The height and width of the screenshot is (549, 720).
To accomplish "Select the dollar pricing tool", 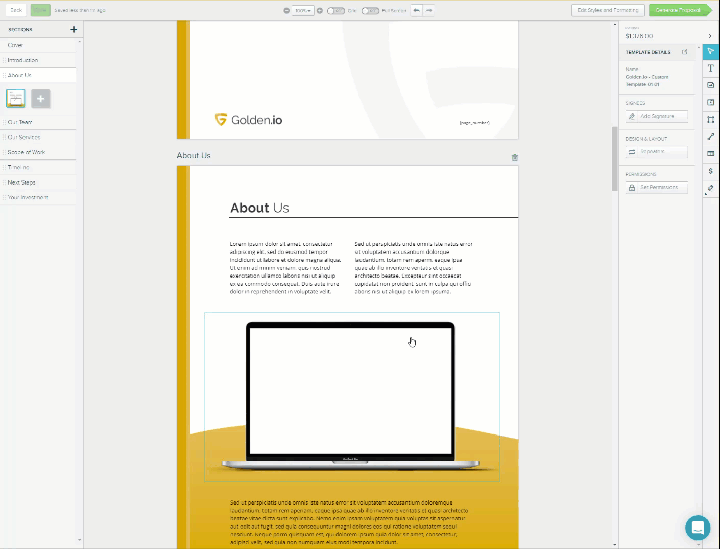I will pos(711,171).
